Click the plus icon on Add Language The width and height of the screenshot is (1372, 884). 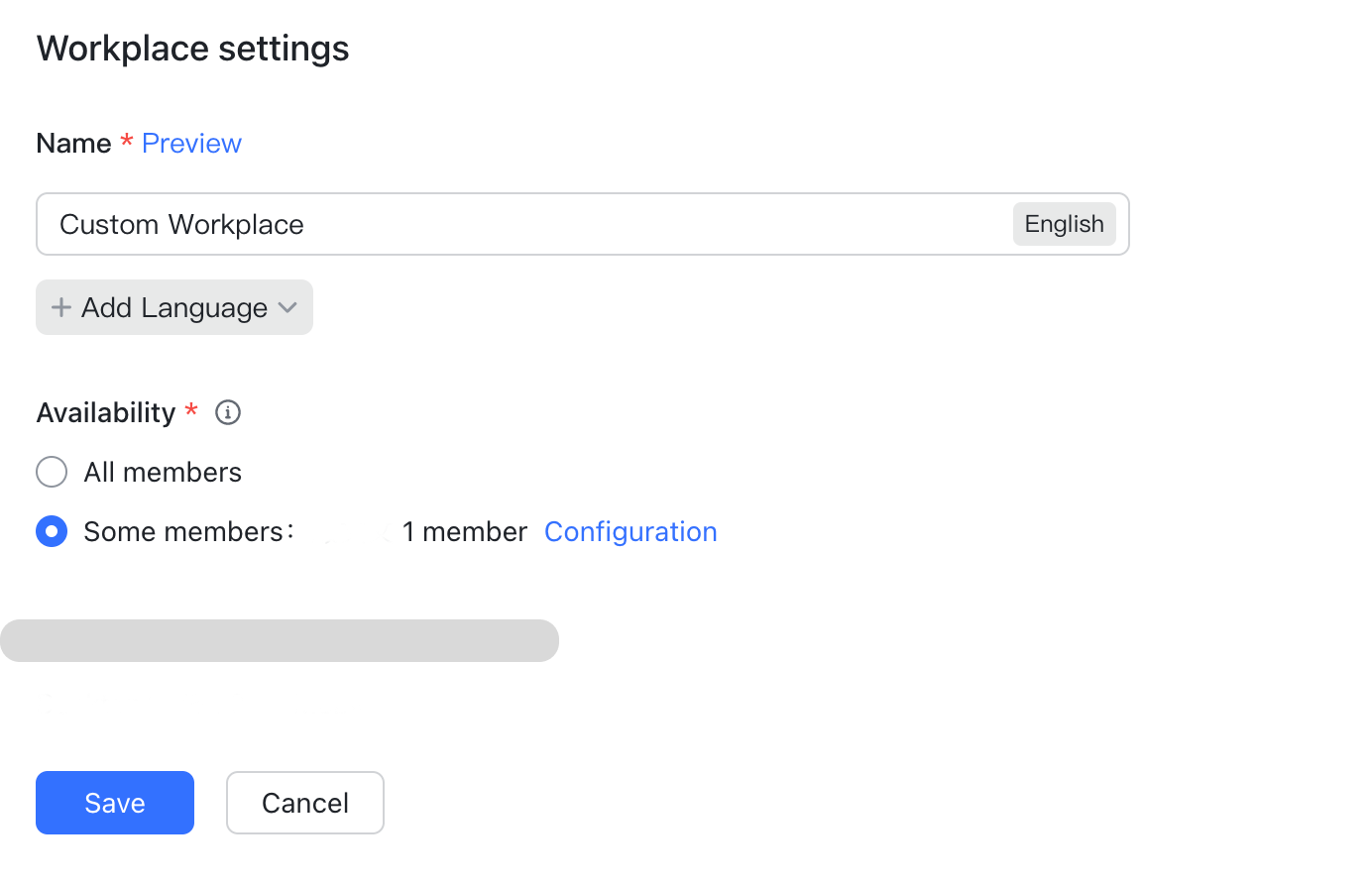(61, 307)
